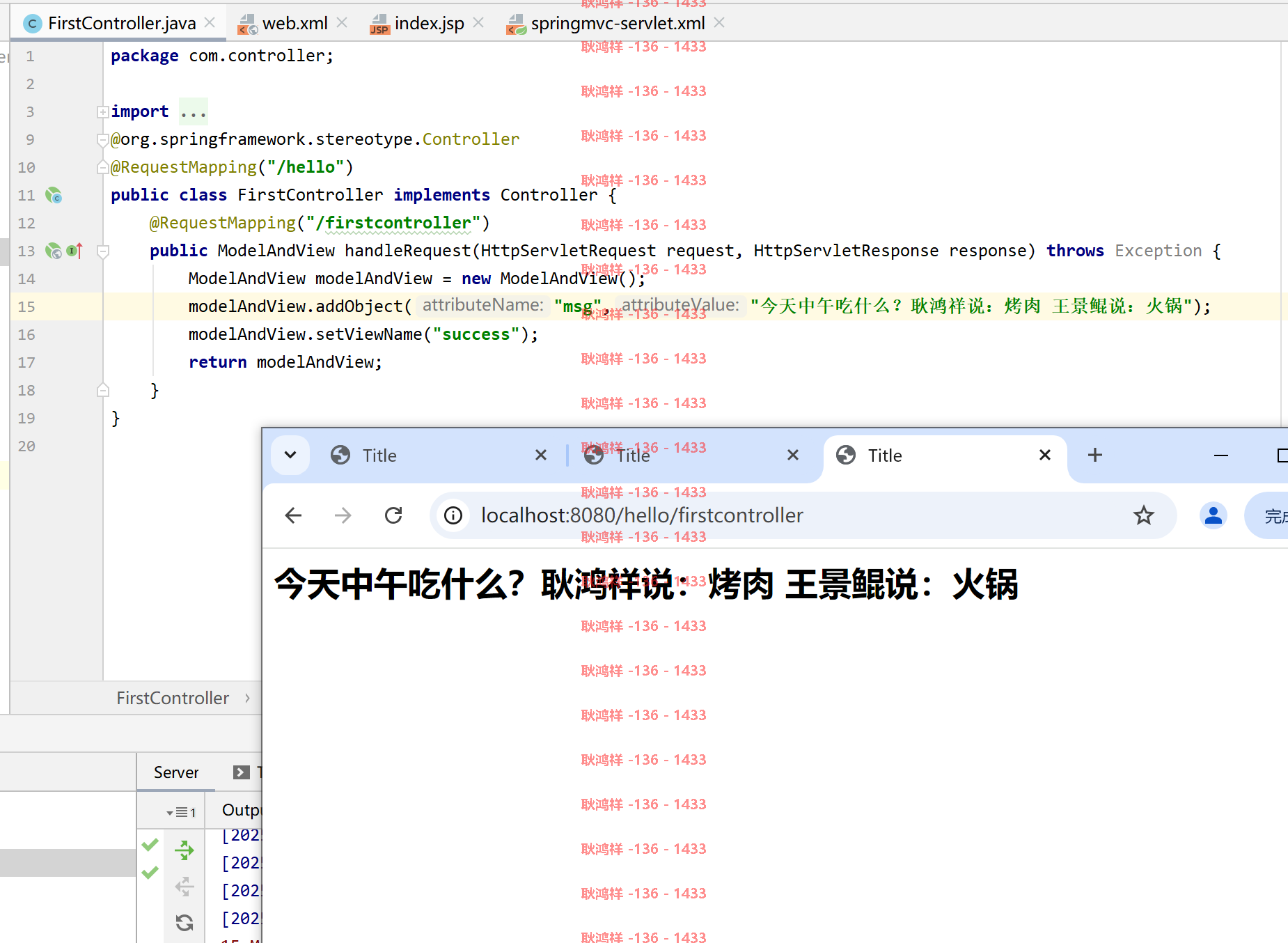
Task: Click the FirstController breadcrumb
Action: coord(173,698)
